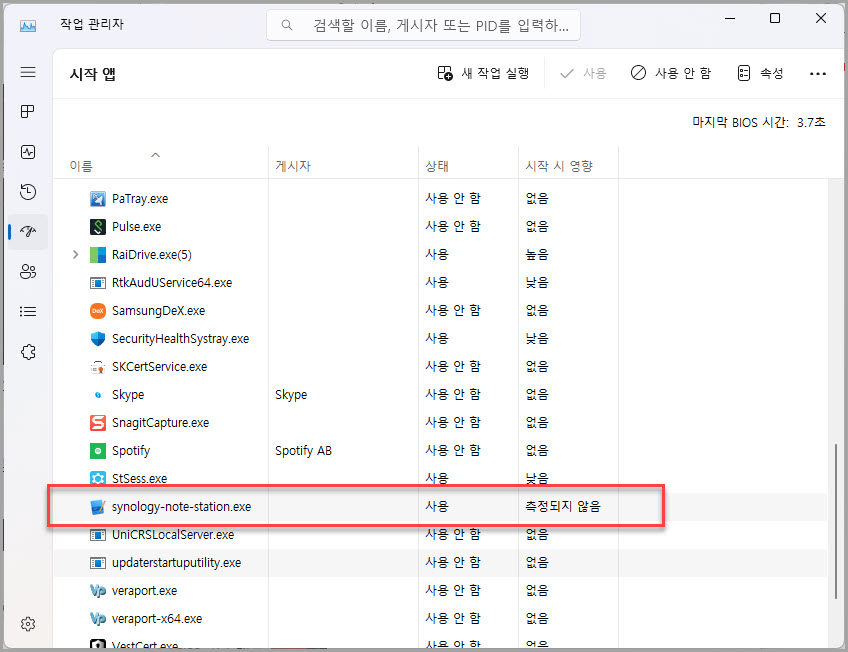848x652 pixels.
Task: Select the PaTray.exe name
Action: point(140,199)
